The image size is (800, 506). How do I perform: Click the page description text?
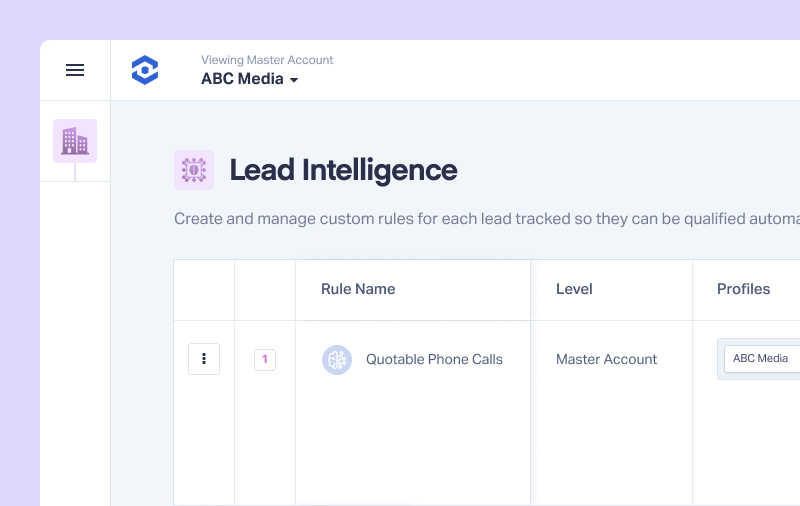487,219
